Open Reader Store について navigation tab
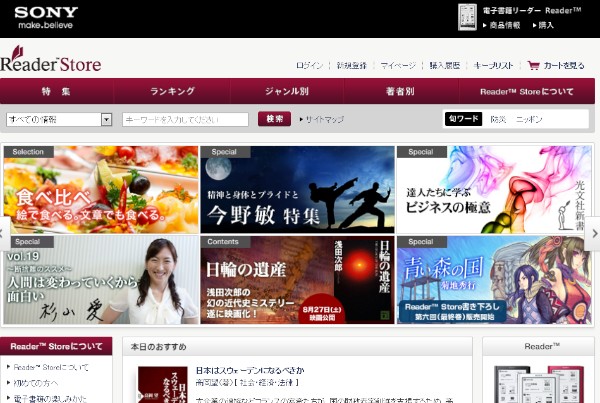600x403 pixels. coord(527,91)
